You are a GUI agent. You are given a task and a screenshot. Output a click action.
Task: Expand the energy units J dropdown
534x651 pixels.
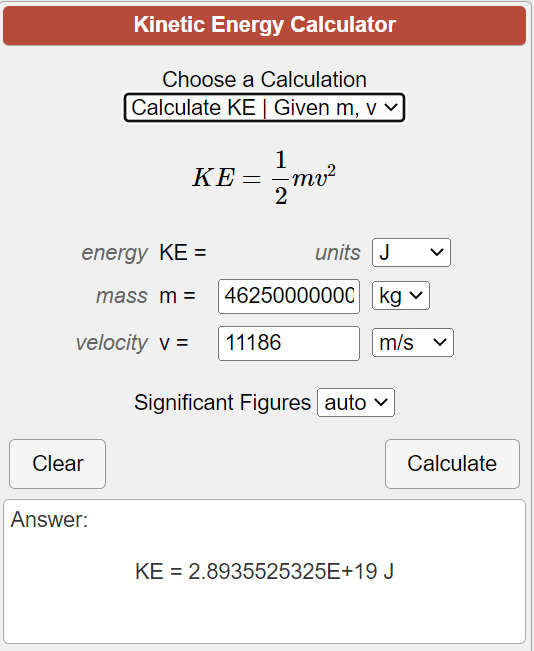click(411, 252)
